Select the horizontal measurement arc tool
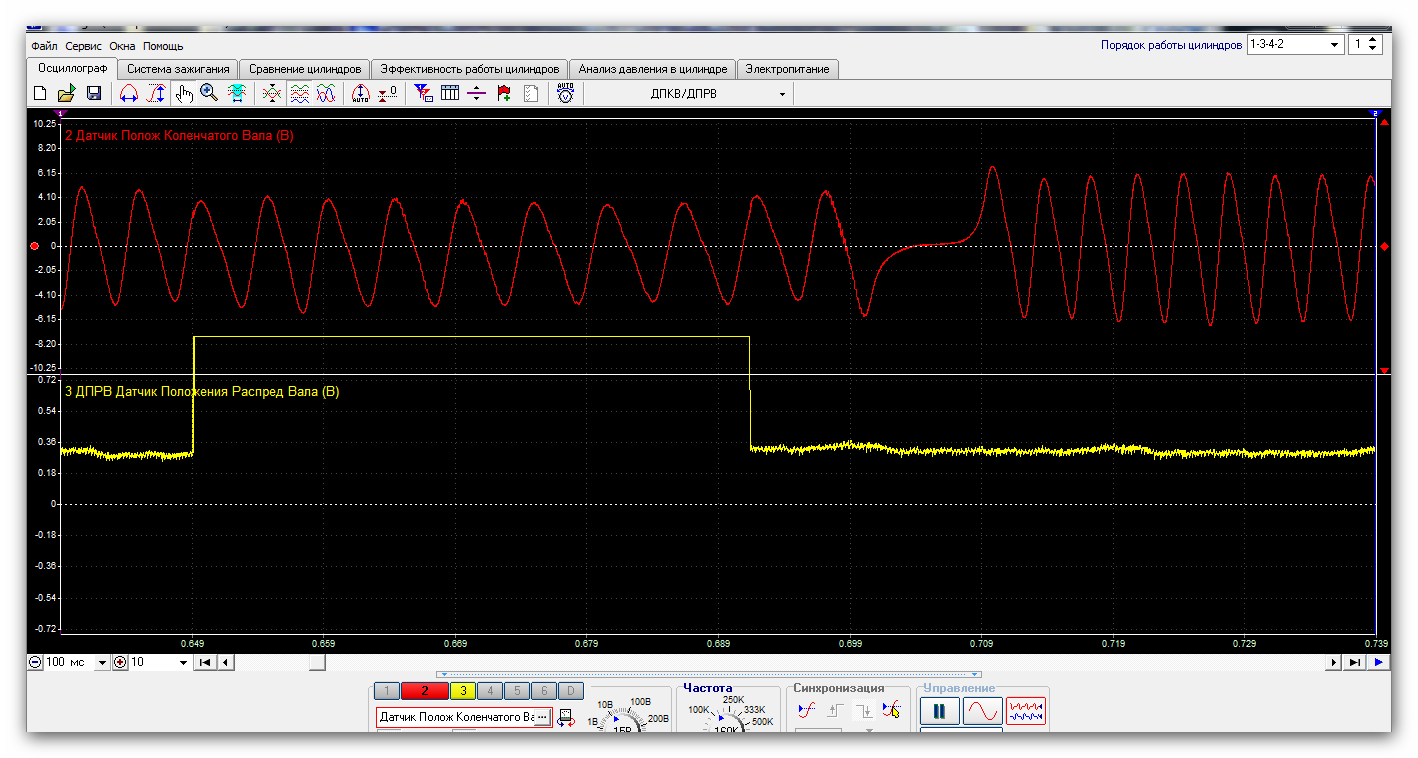The image size is (1418, 758). coord(128,94)
